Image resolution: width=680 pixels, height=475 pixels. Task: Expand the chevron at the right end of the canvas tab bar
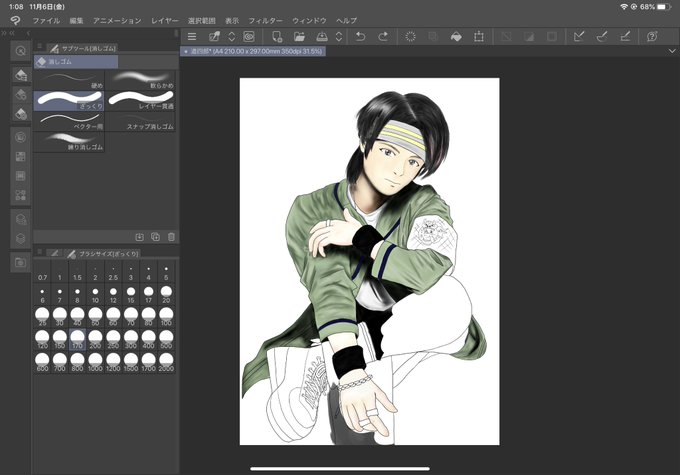[672, 51]
